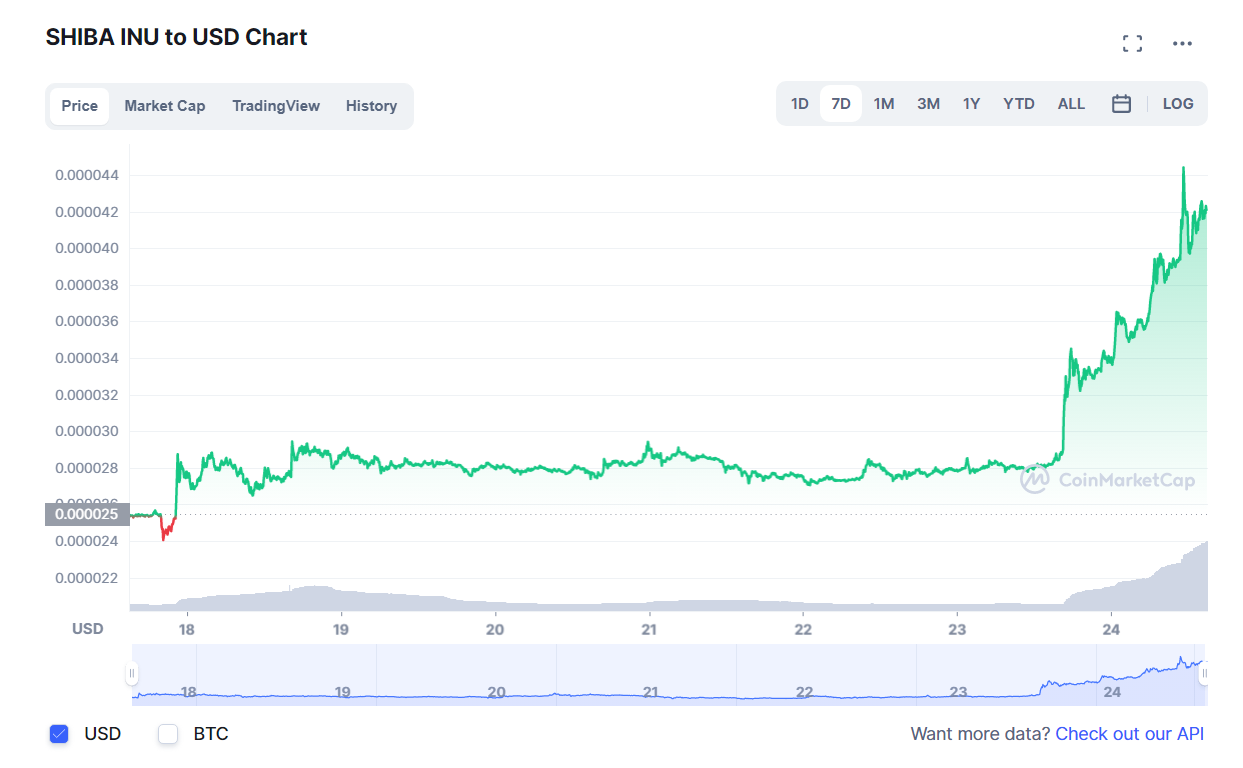
Task: Open the 'Check out our API' link
Action: click(1130, 734)
